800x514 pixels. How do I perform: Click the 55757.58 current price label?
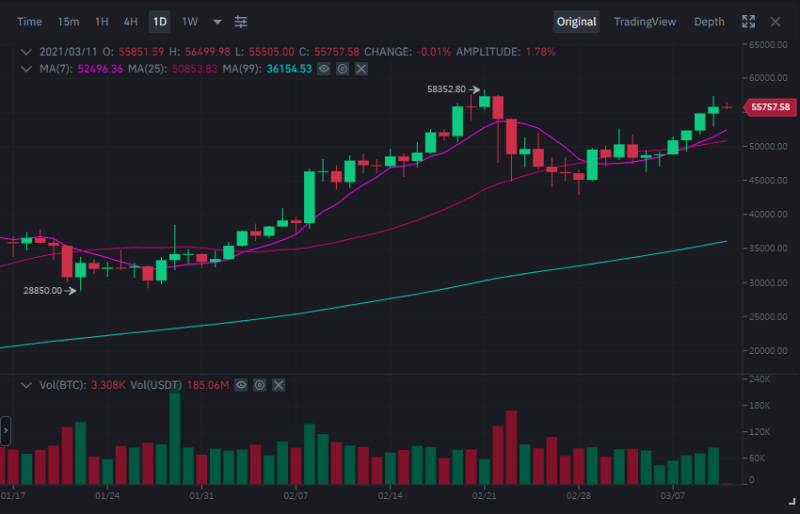[770, 107]
